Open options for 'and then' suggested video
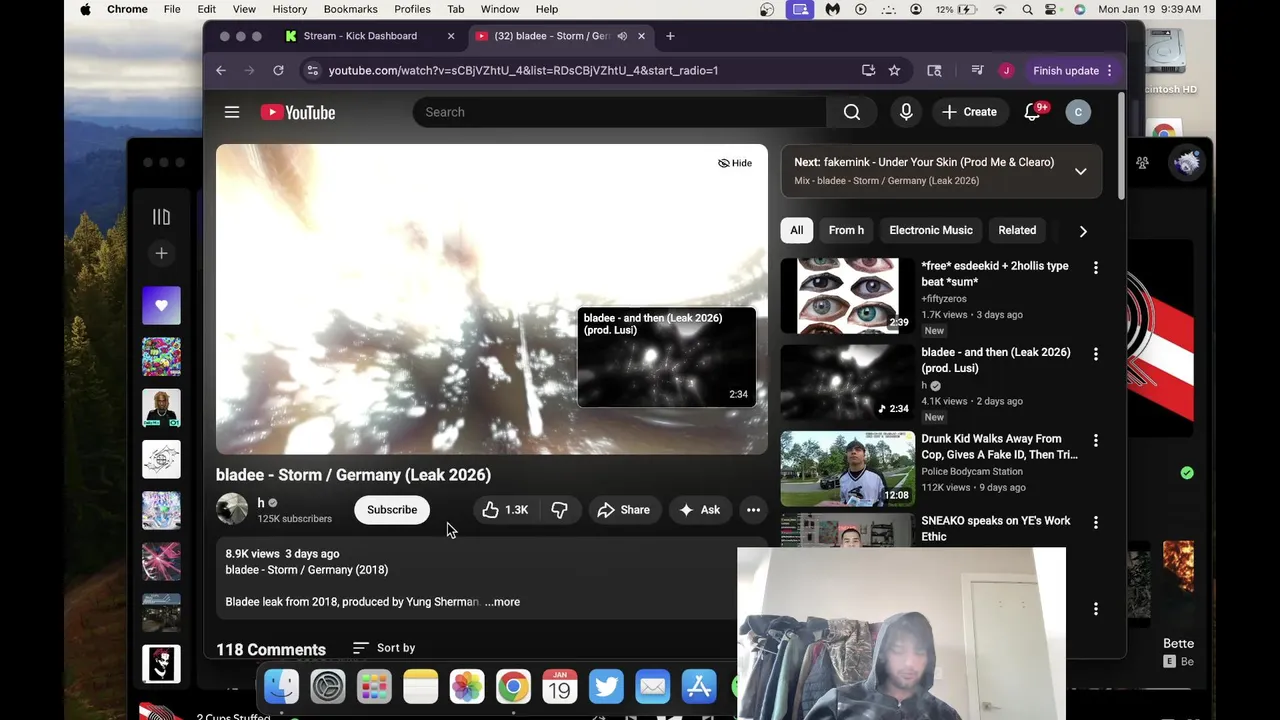The image size is (1280, 720). 1095,354
